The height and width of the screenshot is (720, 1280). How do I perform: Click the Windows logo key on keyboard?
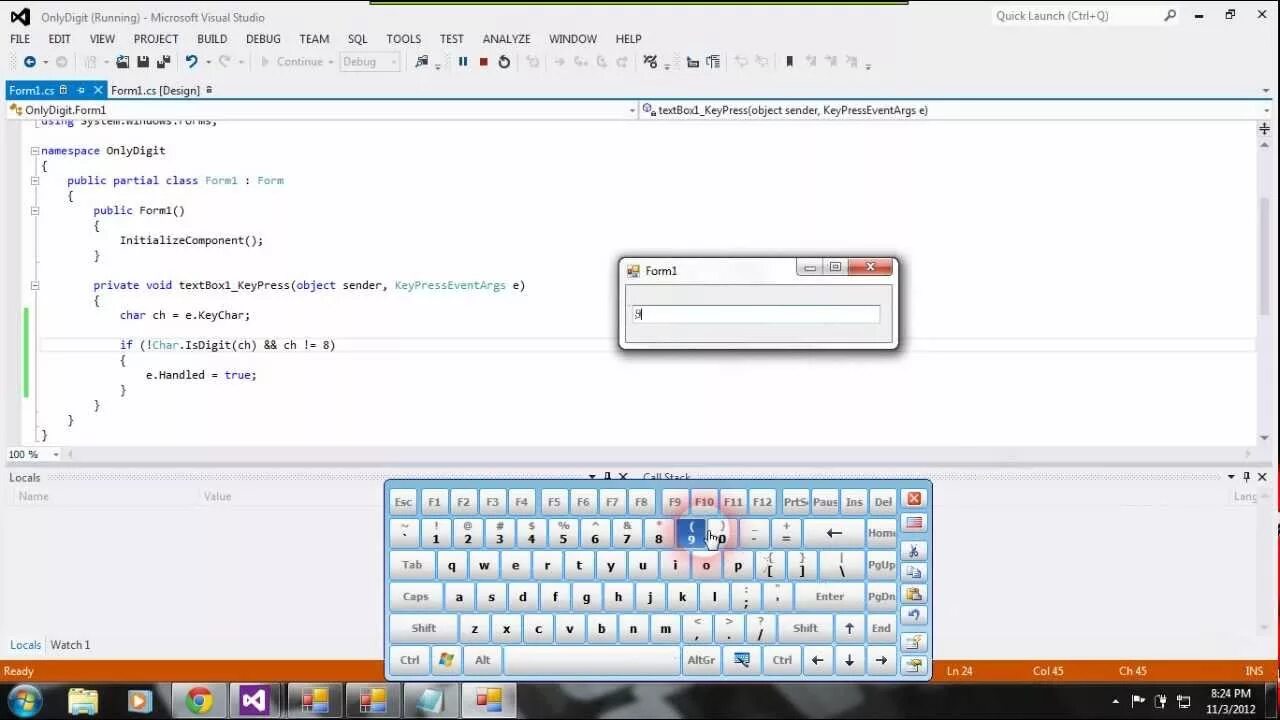(x=447, y=660)
